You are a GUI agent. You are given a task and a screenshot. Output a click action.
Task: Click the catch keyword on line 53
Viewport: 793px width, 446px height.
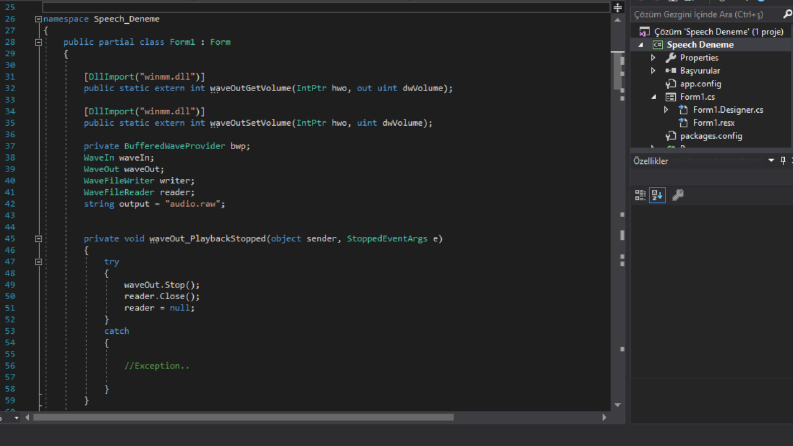point(116,331)
